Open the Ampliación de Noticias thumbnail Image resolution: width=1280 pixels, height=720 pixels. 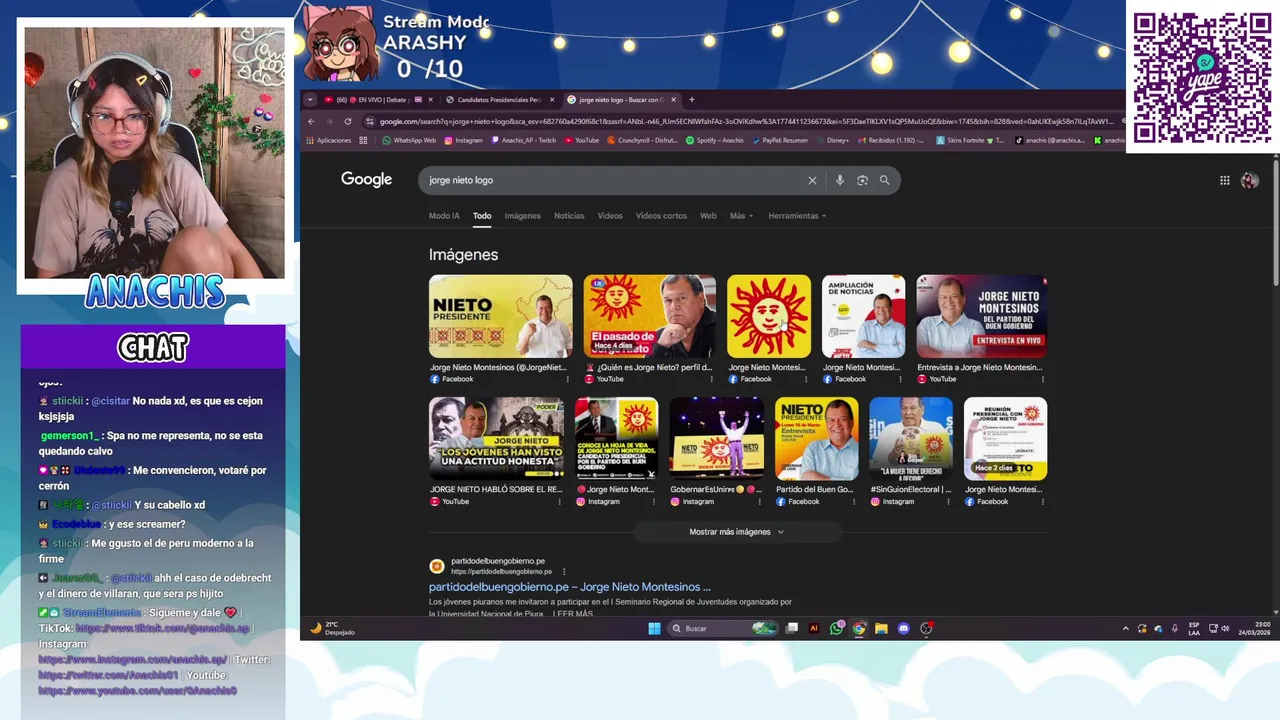863,316
